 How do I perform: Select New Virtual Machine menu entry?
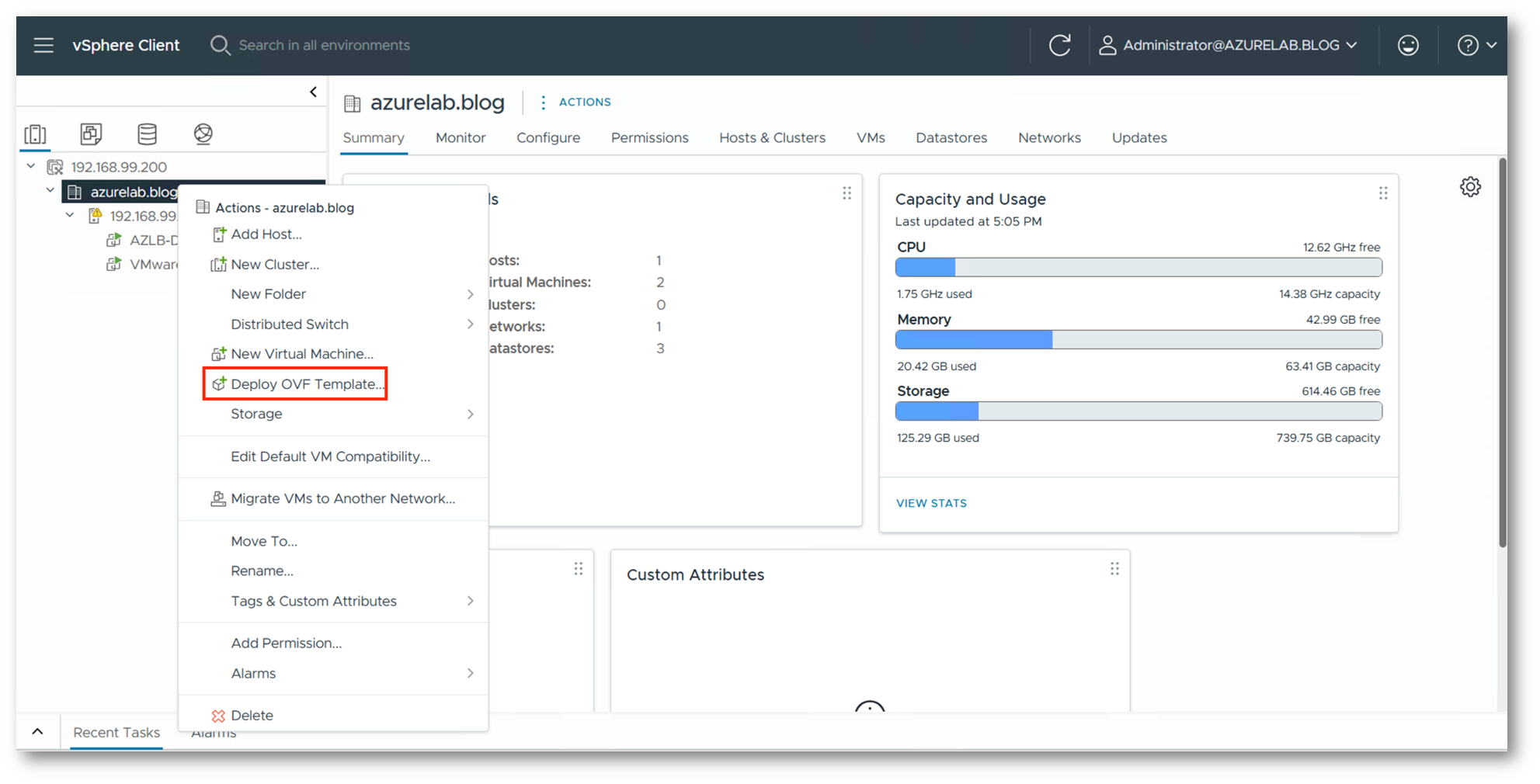pos(301,354)
